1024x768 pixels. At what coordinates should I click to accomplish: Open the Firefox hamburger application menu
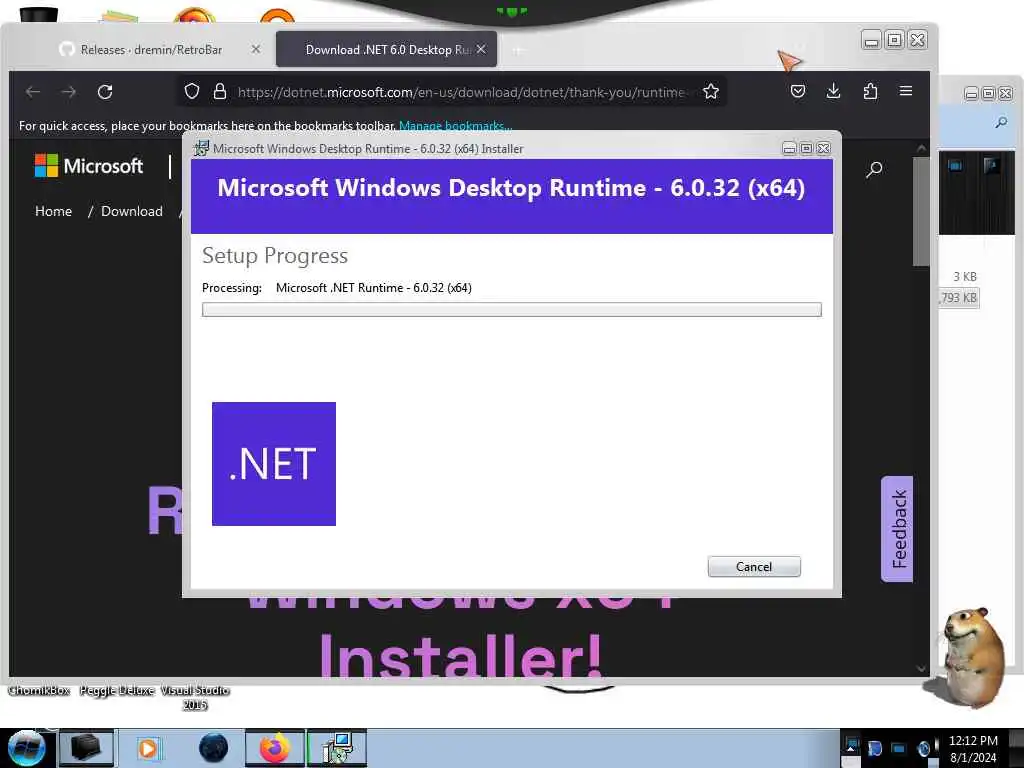[906, 91]
